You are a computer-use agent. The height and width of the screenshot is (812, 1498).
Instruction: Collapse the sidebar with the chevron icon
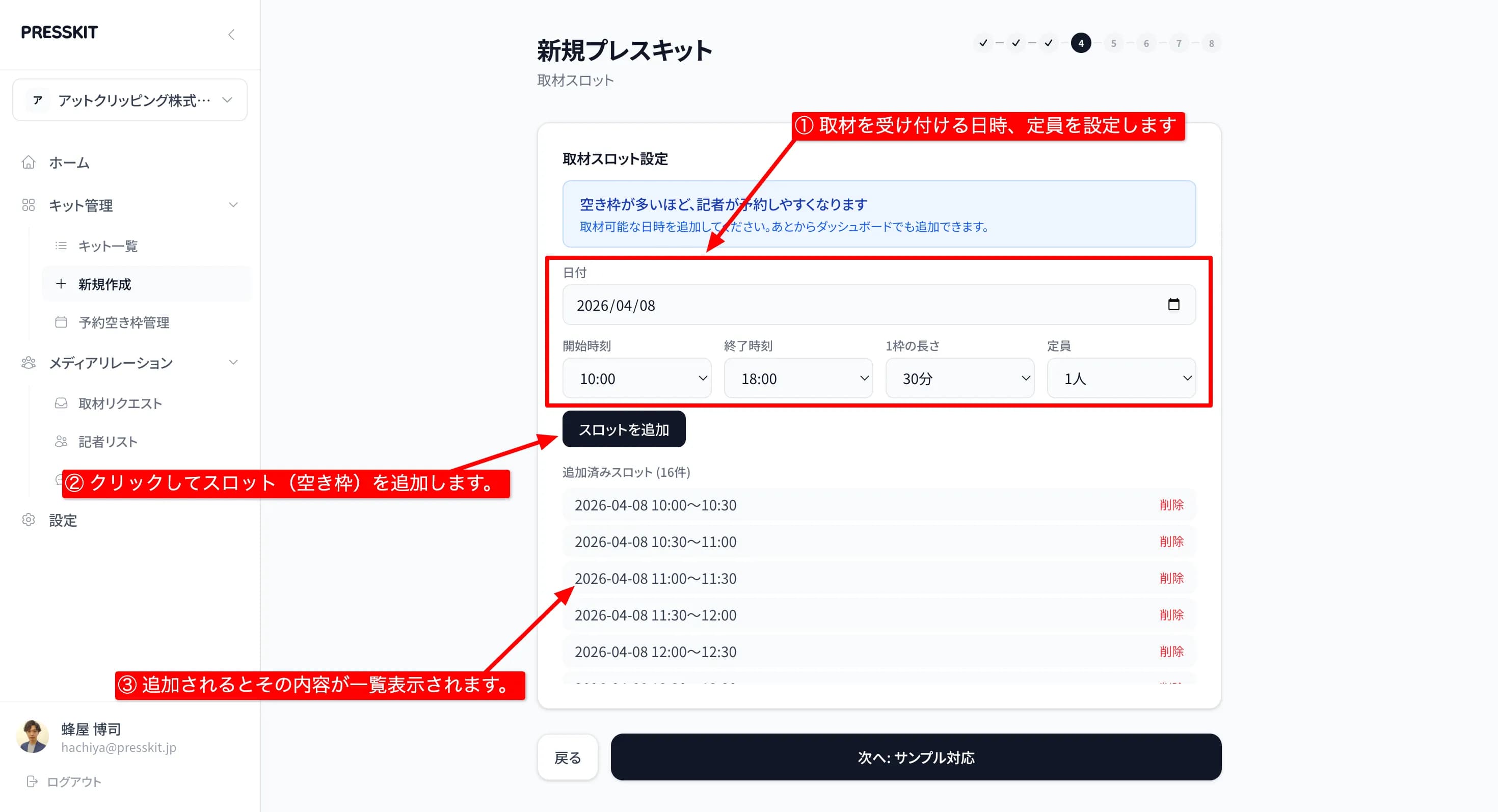[x=231, y=34]
